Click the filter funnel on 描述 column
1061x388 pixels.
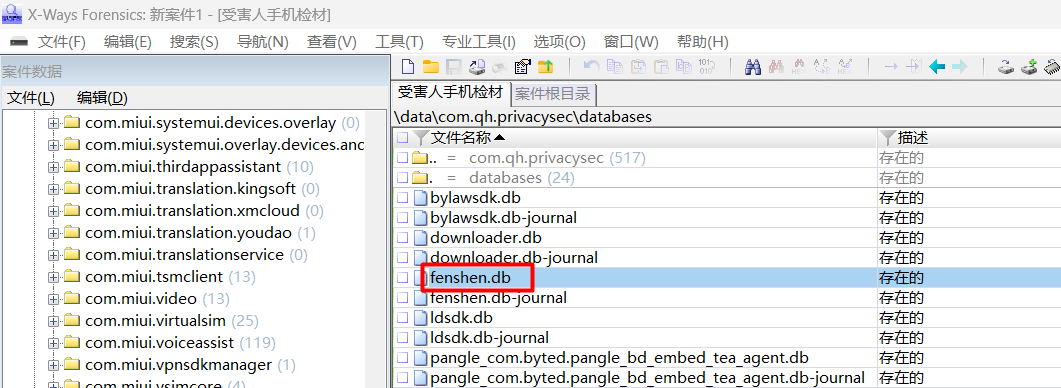coord(888,138)
